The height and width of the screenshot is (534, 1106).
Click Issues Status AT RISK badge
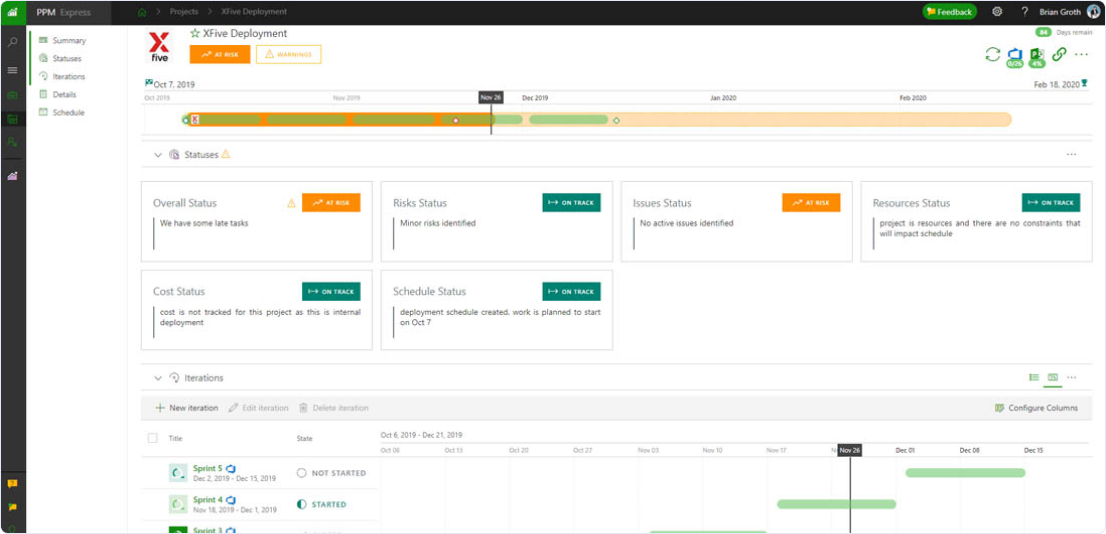coord(811,202)
